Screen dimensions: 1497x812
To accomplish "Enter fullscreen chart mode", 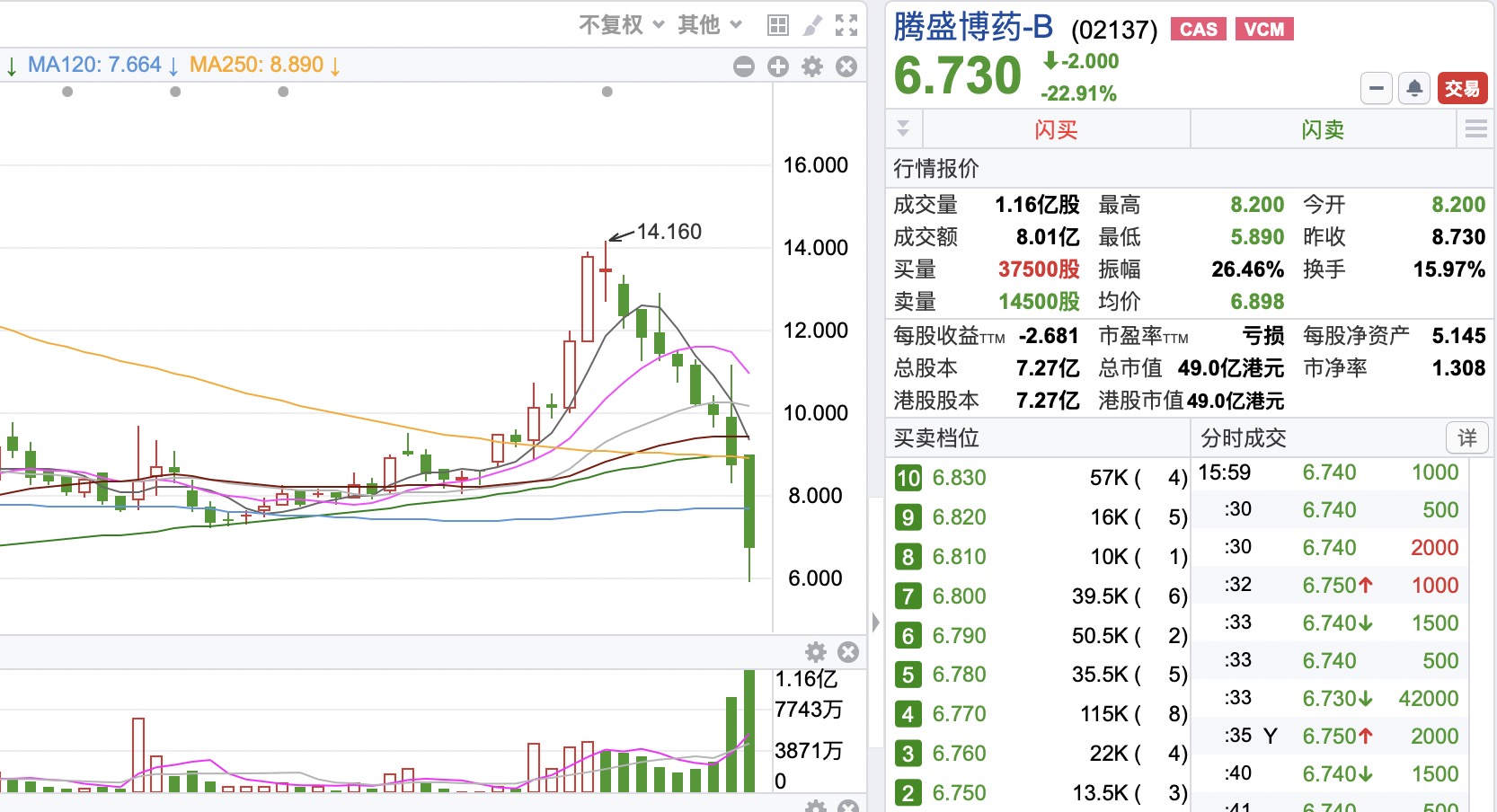I will pyautogui.click(x=846, y=25).
